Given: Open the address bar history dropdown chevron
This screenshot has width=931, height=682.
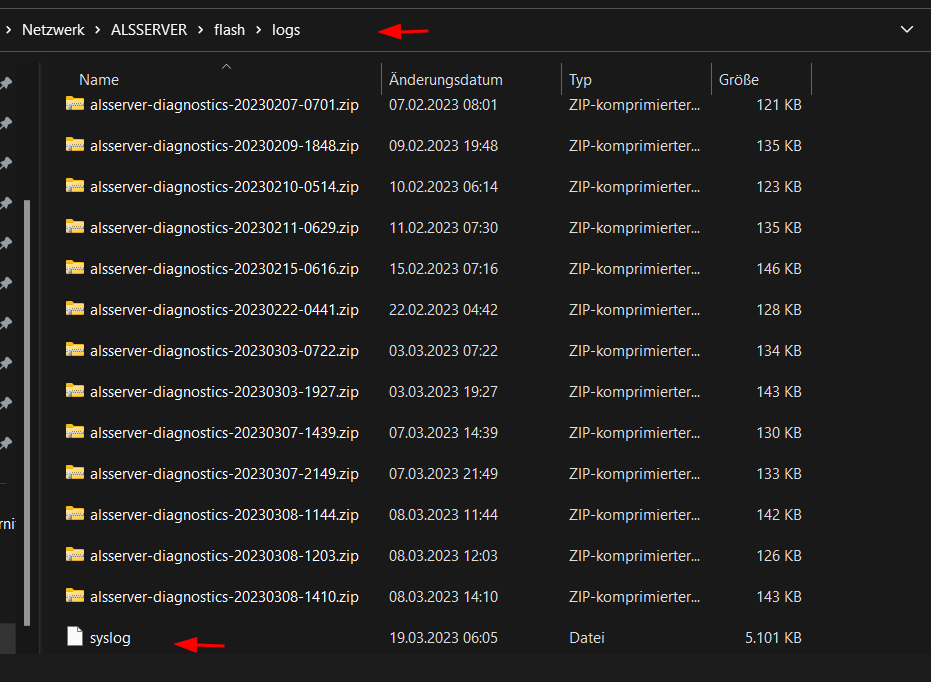Looking at the screenshot, I should pos(907,29).
